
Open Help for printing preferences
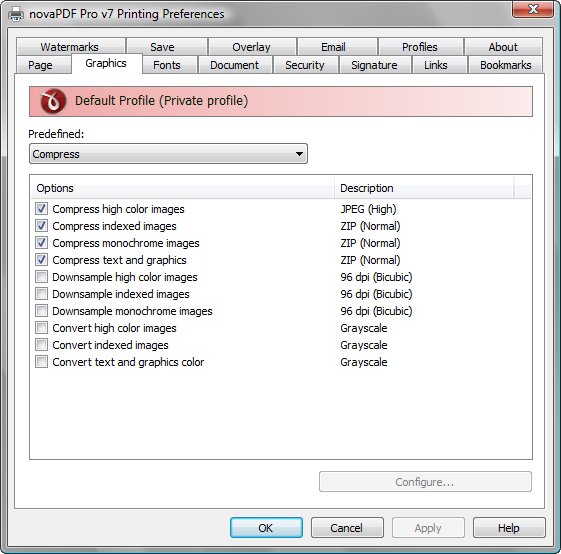pos(509,528)
